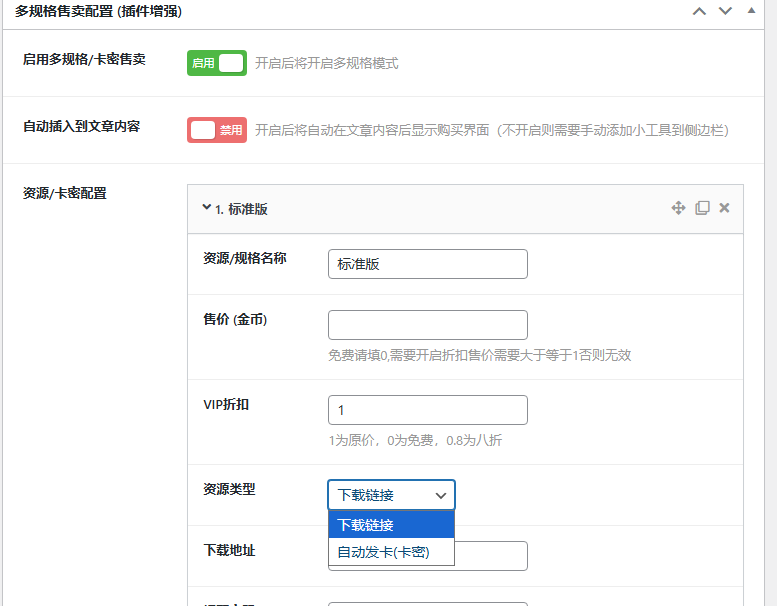The width and height of the screenshot is (777, 606).
Task: Click the VIP折扣 field label
Action: point(226,405)
